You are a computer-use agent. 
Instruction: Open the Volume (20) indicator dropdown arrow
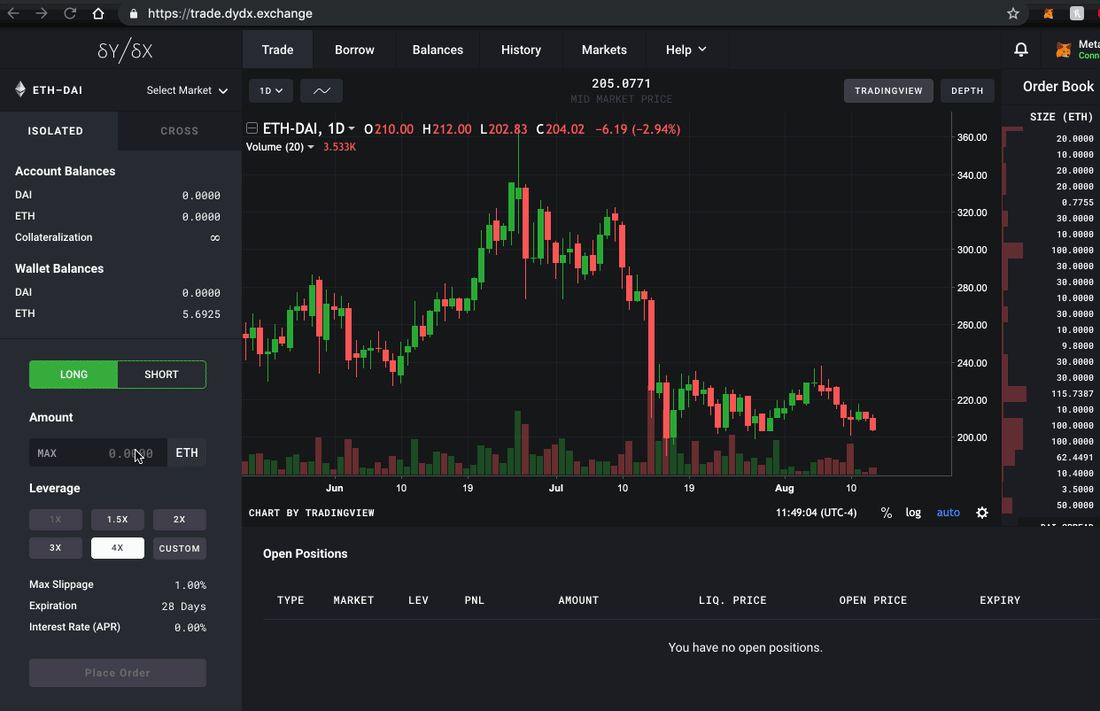coord(311,147)
